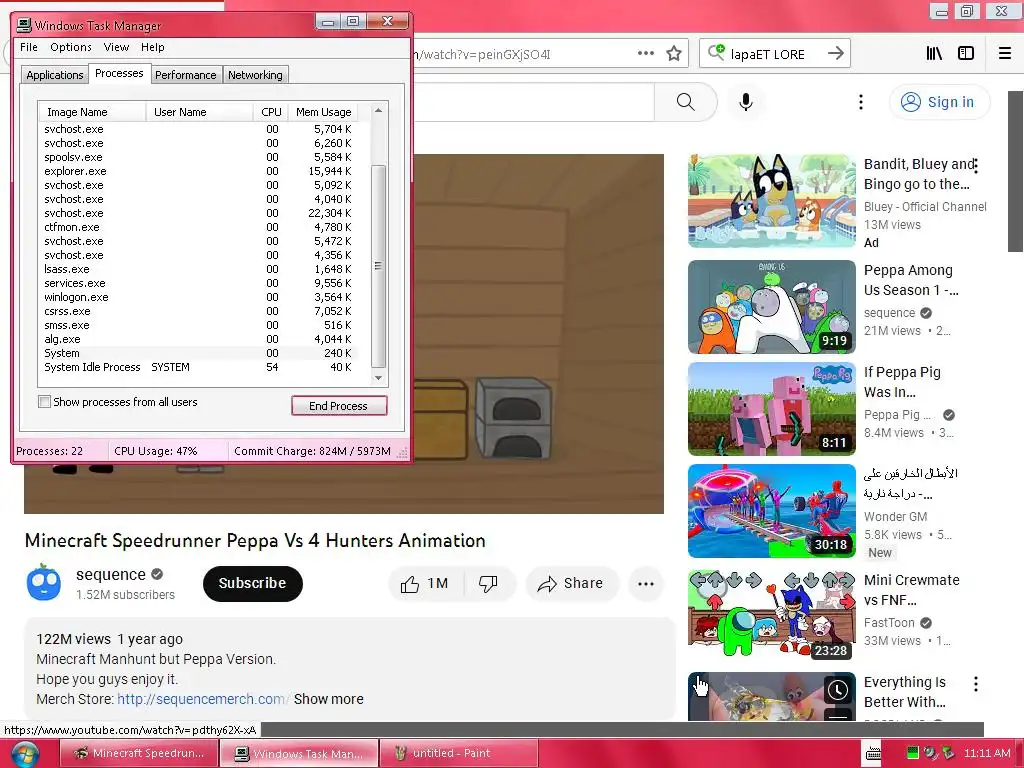Click the on-screen keyboard tray icon
Image resolution: width=1024 pixels, height=768 pixels.
click(873, 753)
